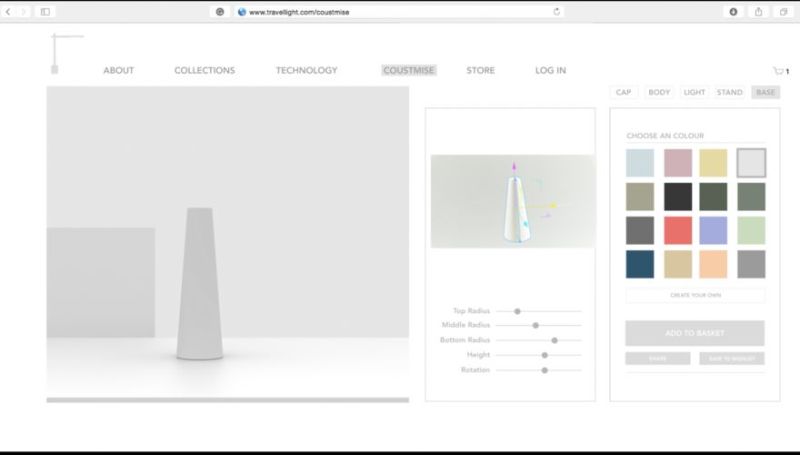The width and height of the screenshot is (800, 455).
Task: Choose the khaki beige colour swatch
Action: (640, 197)
